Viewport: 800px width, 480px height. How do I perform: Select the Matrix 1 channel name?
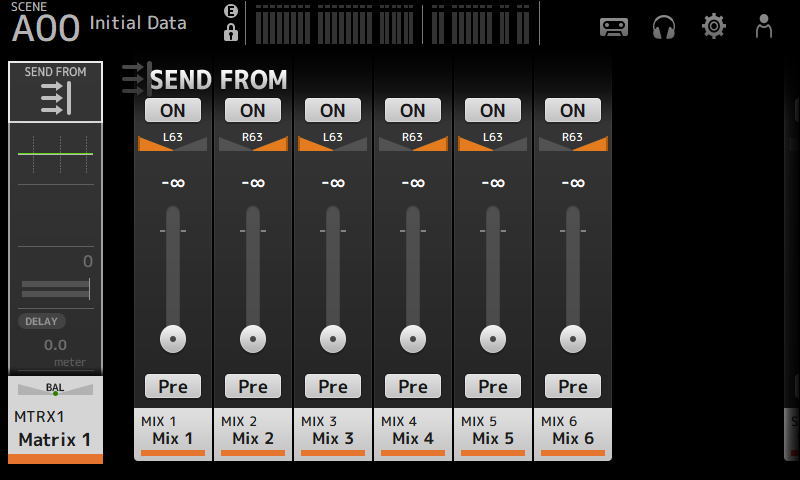(55, 430)
